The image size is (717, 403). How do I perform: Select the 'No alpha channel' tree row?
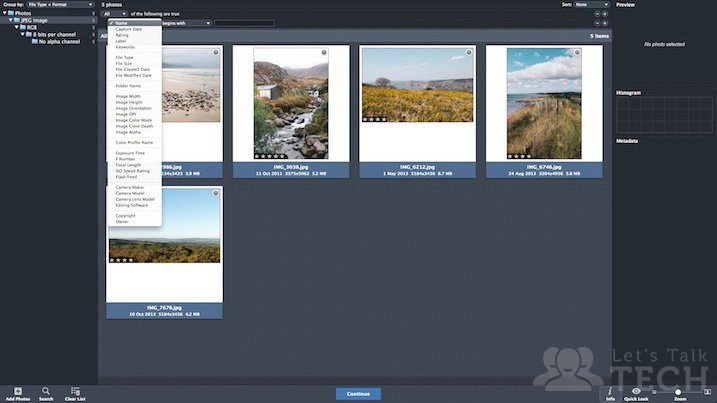click(x=49, y=41)
